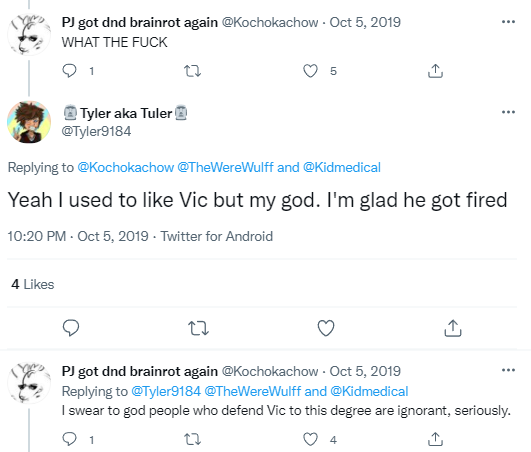Open @Kochokachow mention in Tyler's reply line
Image resolution: width=531 pixels, height=452 pixels.
[126, 167]
